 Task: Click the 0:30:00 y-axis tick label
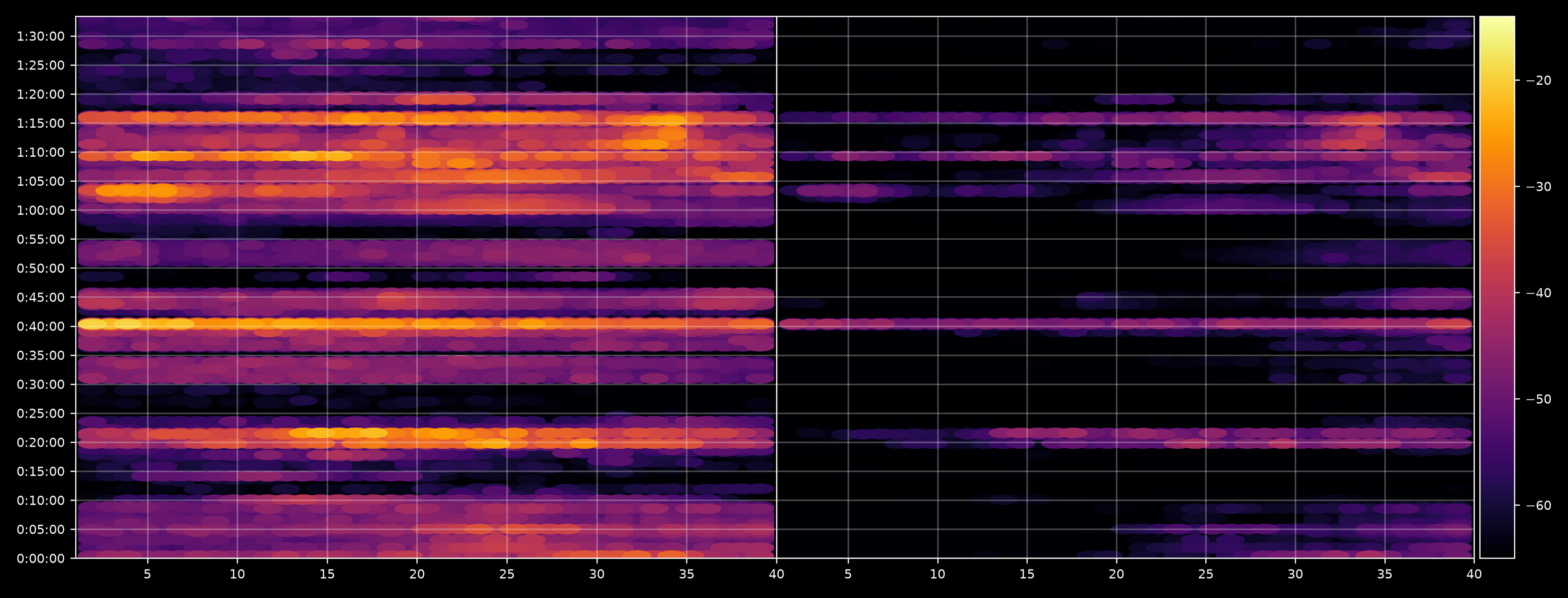click(x=41, y=385)
